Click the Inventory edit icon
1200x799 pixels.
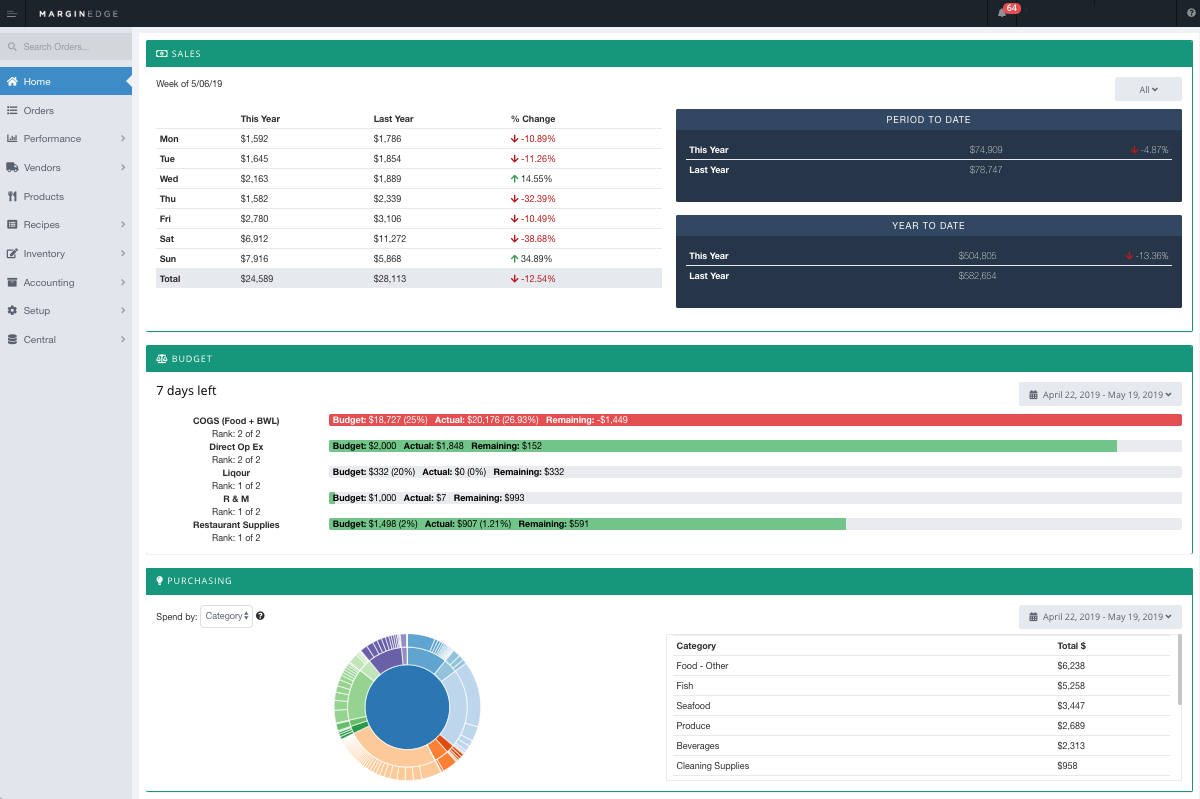[12, 254]
